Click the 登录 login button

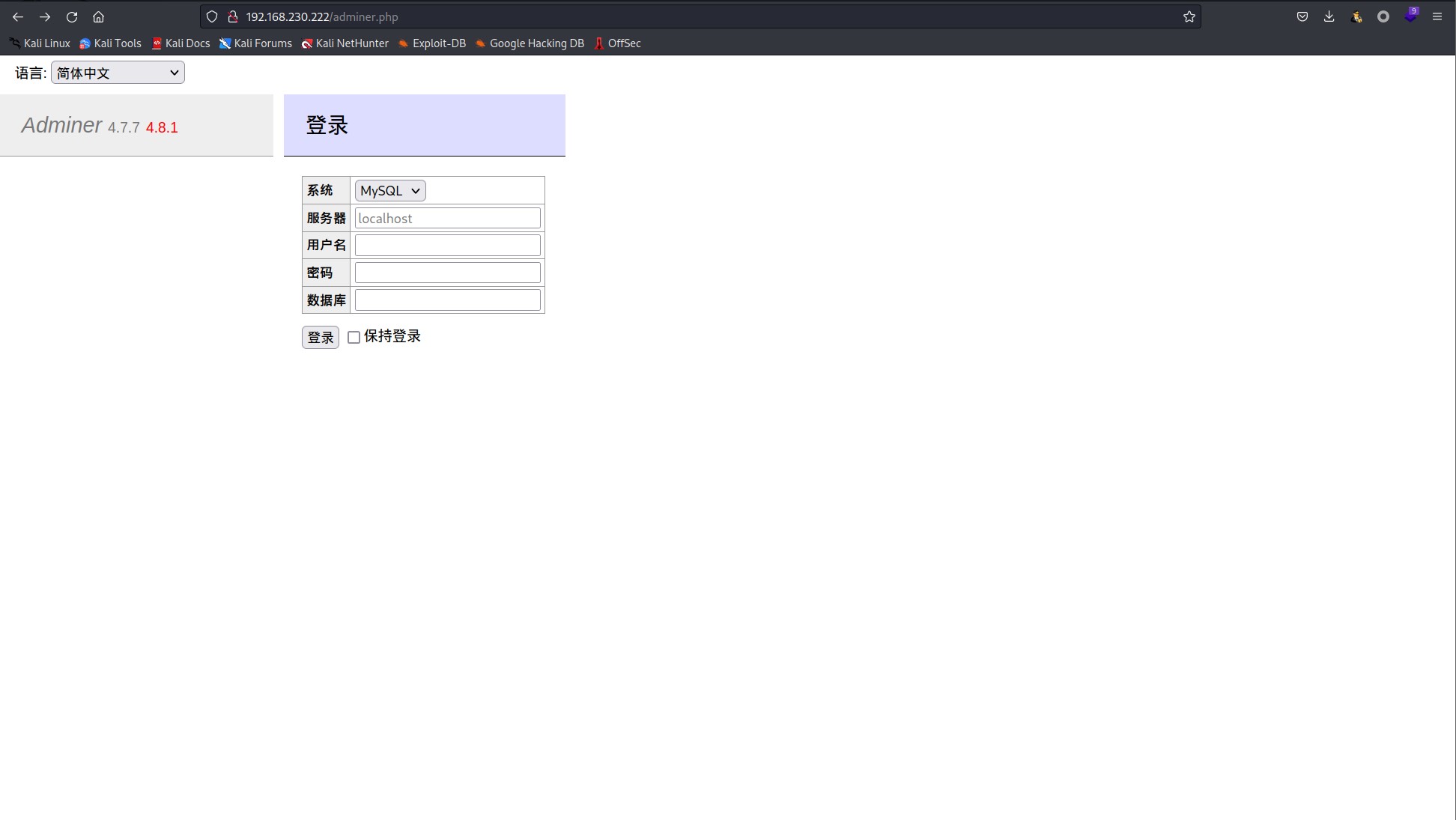(321, 337)
